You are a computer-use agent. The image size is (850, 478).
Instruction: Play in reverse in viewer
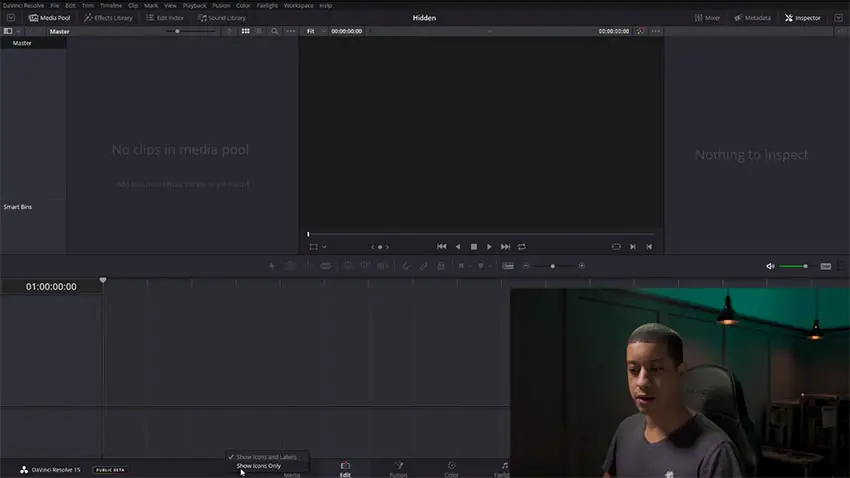[458, 247]
